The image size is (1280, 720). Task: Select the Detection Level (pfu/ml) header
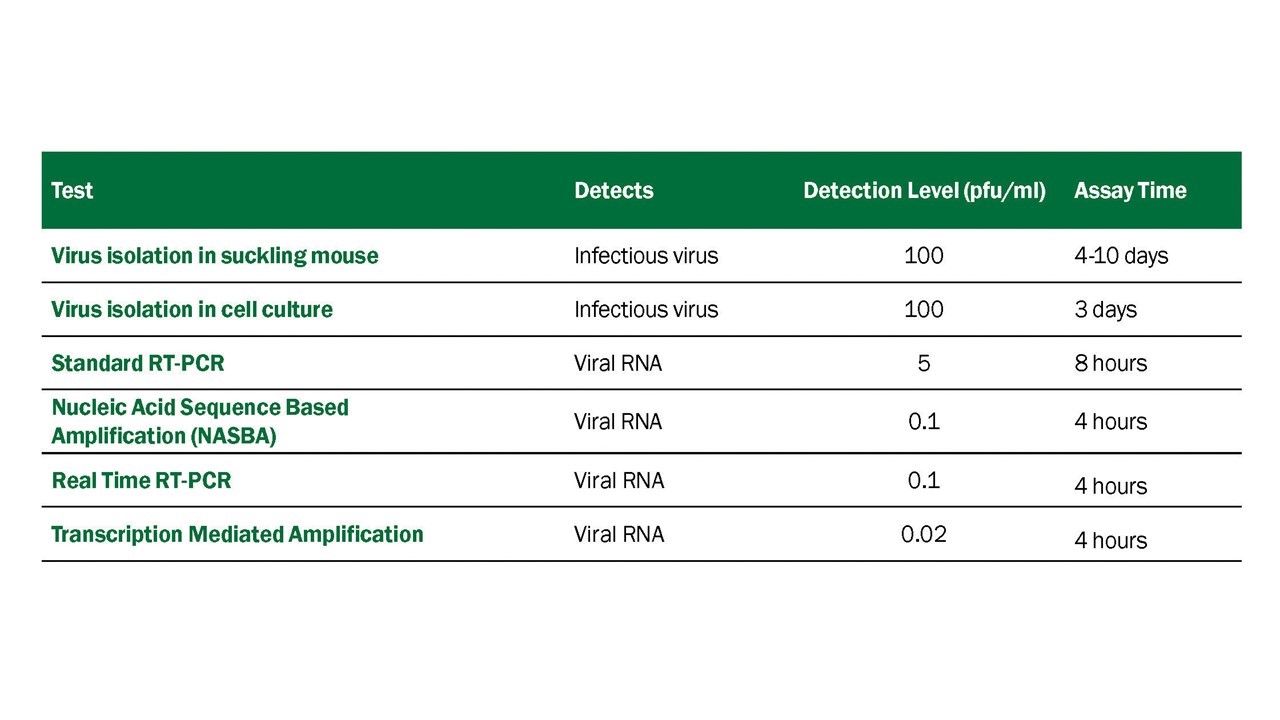coord(924,191)
